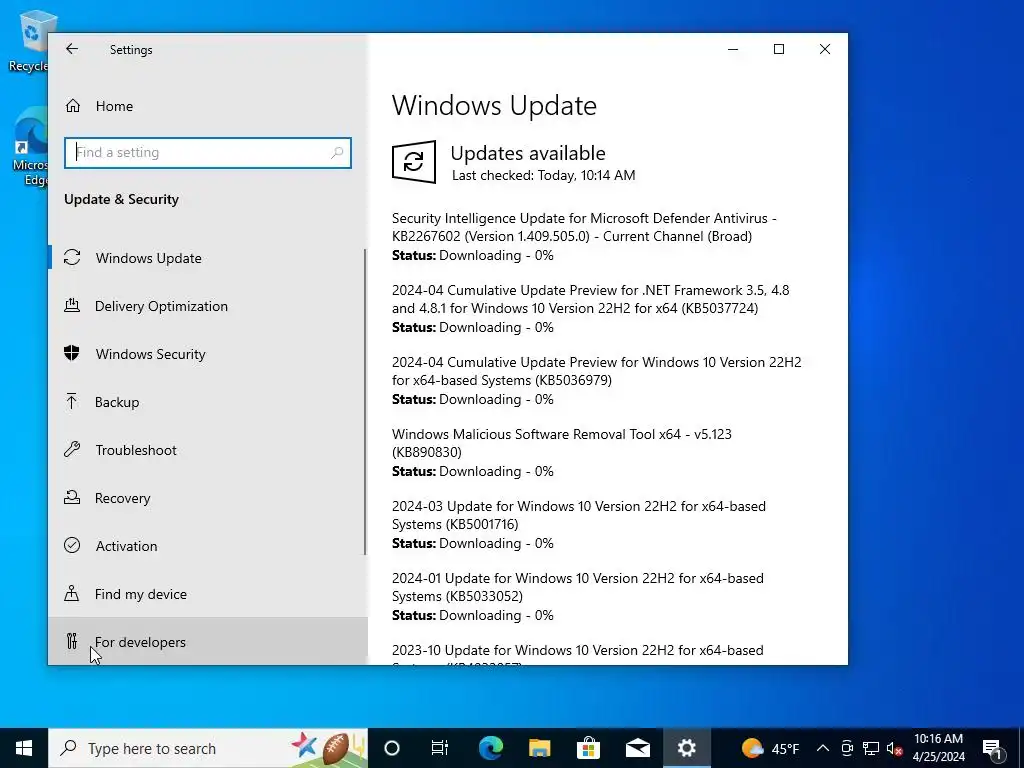Open Delivery Optimization settings
1024x768 pixels.
tap(208, 306)
